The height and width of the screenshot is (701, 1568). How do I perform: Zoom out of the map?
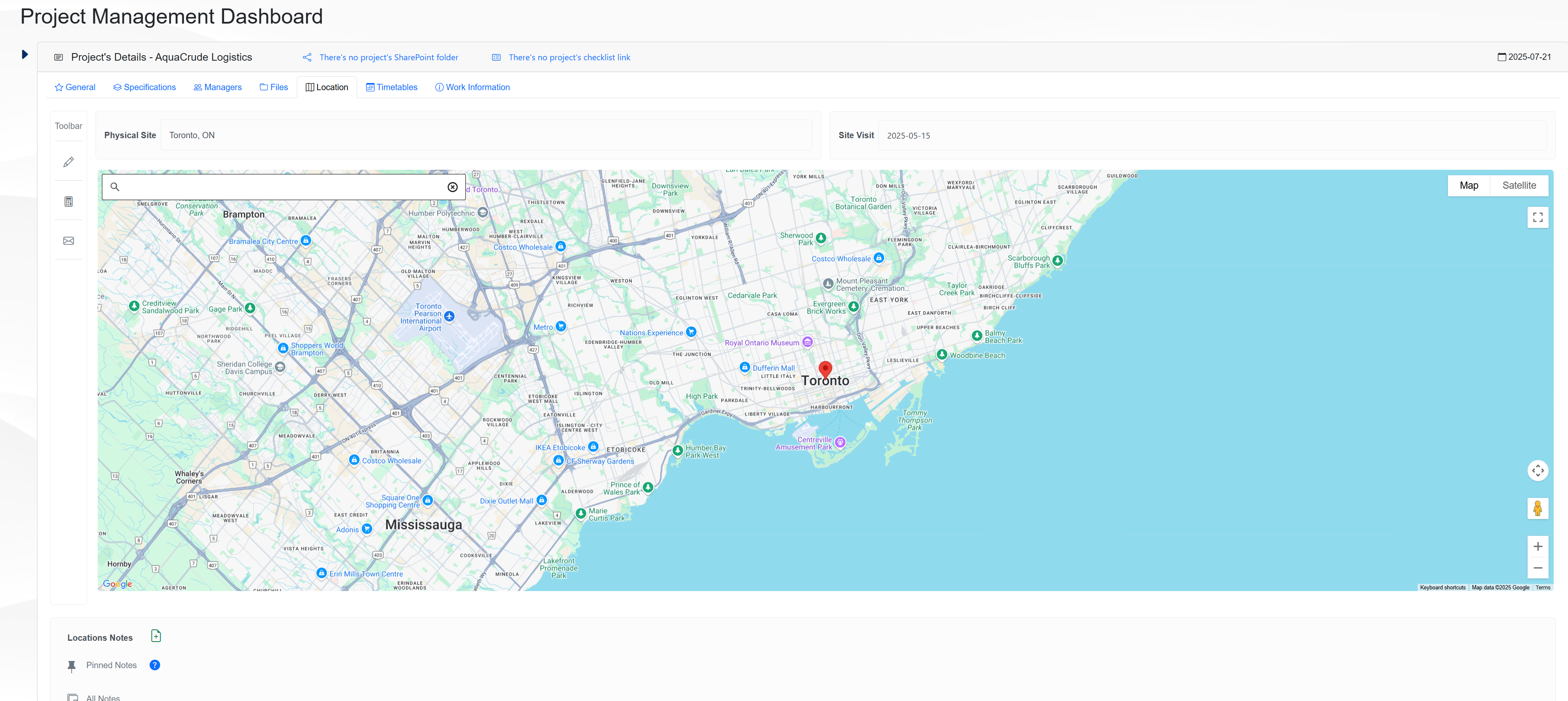point(1537,567)
